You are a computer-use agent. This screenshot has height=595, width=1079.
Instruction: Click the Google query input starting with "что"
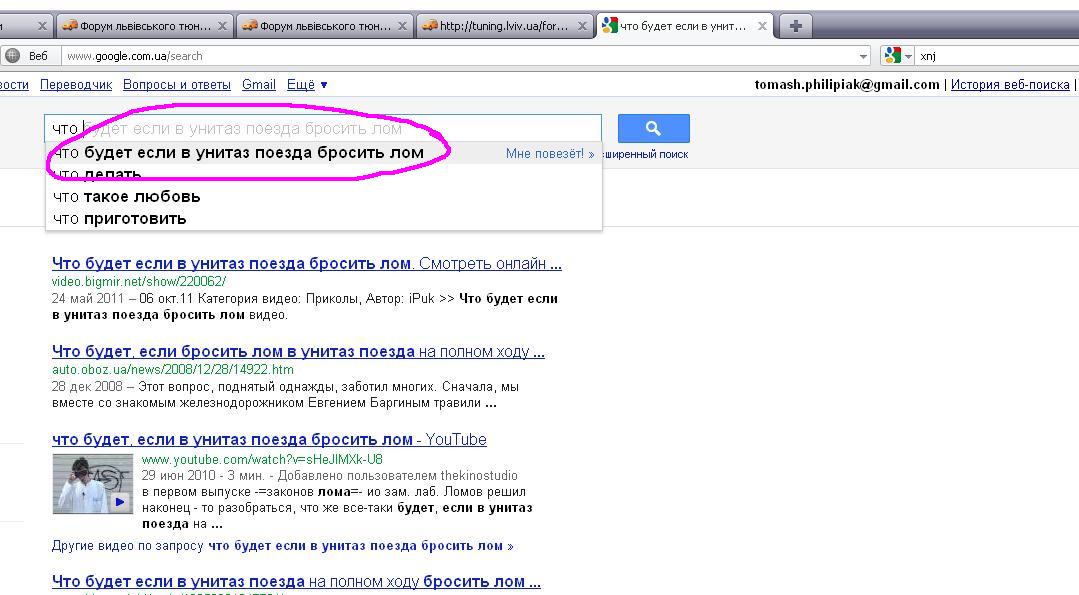point(323,129)
